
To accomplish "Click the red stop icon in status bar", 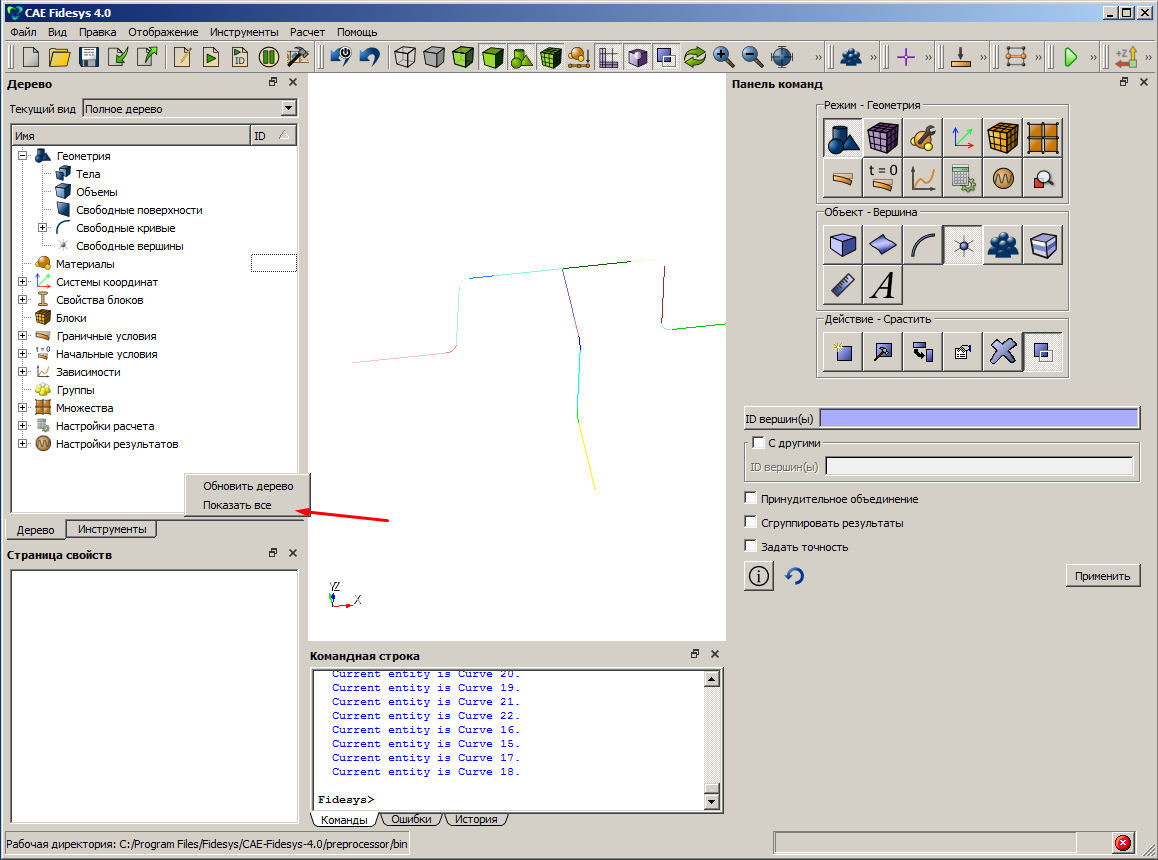I will [x=1123, y=842].
